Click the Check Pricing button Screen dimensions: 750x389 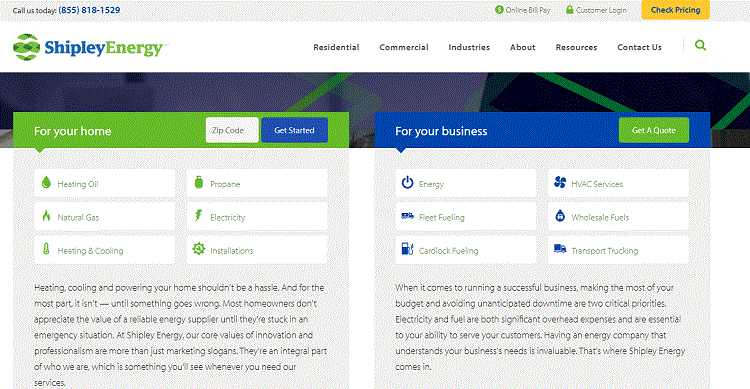coord(675,10)
